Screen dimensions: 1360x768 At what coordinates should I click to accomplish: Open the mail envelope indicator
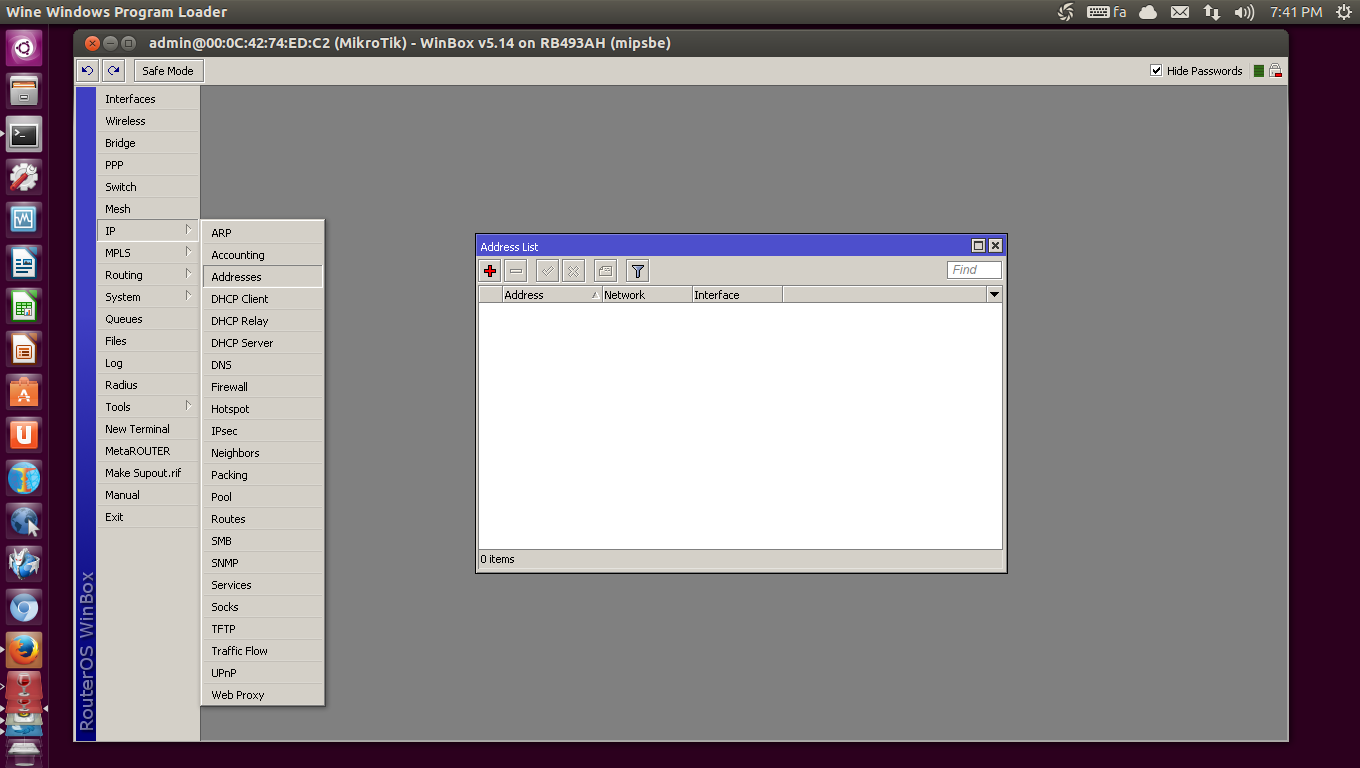(1180, 12)
